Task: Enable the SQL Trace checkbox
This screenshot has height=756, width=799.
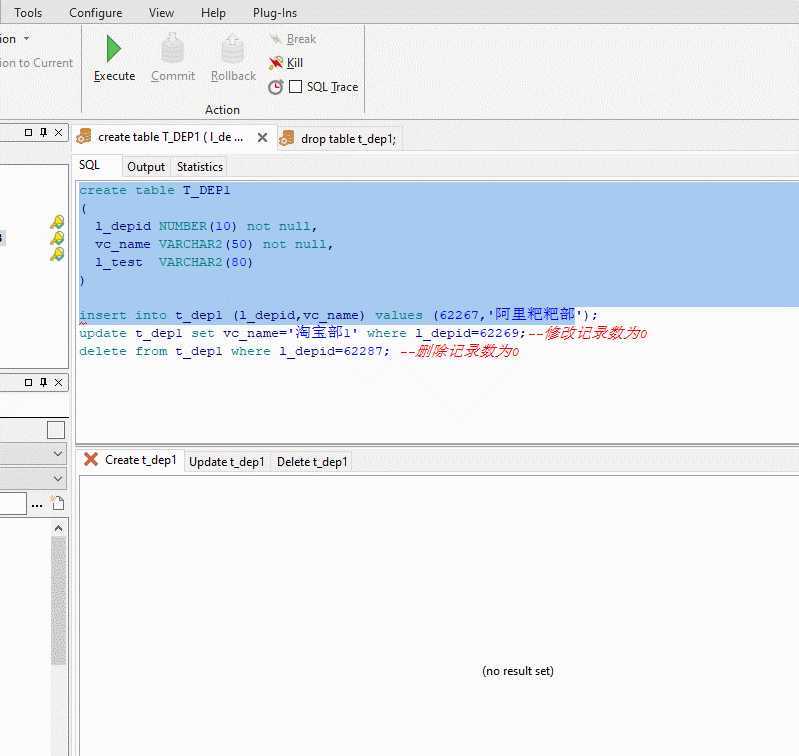Action: tap(296, 87)
